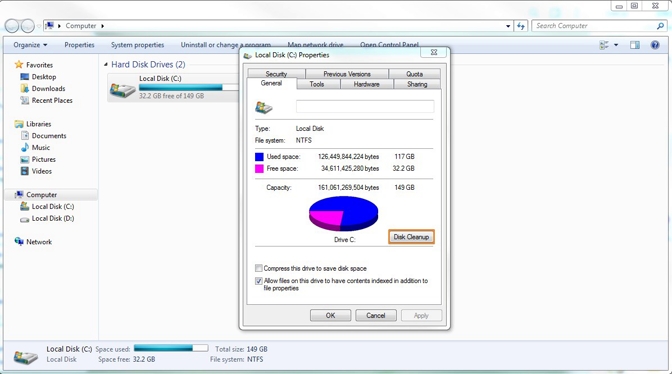Click the arrow after Computer in address bar

[102, 26]
